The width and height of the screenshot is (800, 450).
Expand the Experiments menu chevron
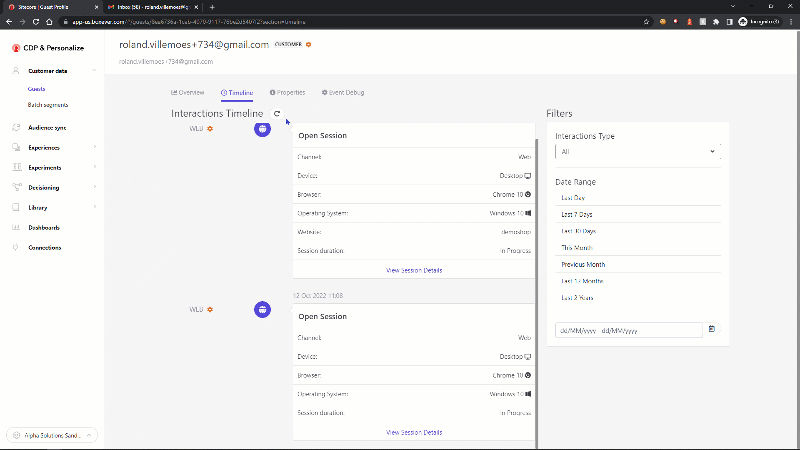click(x=95, y=167)
